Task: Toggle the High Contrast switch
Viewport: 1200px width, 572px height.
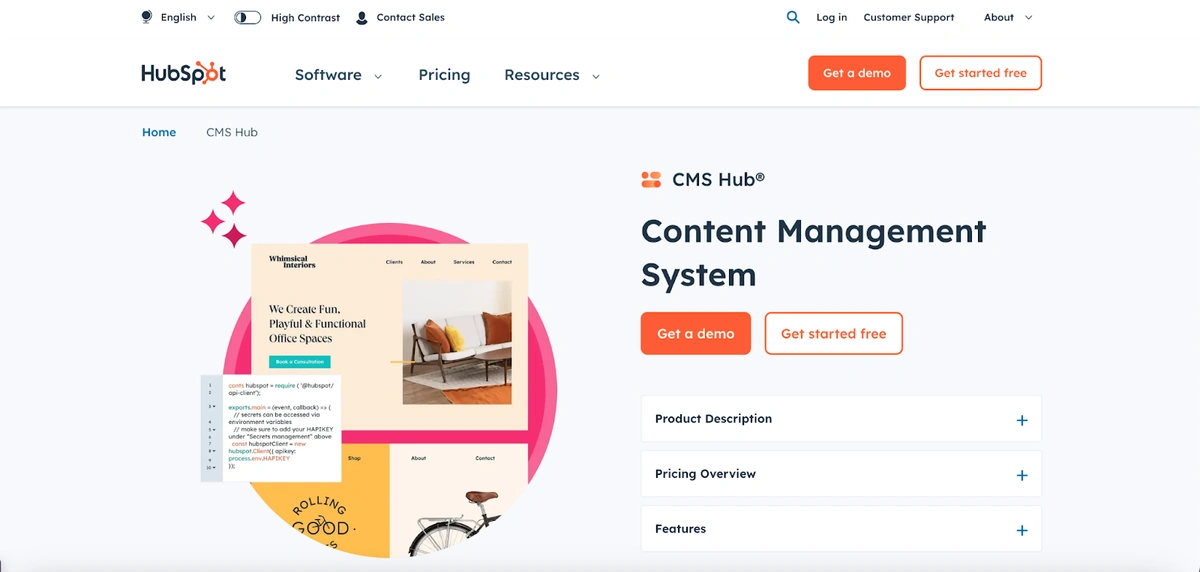Action: click(x=247, y=17)
